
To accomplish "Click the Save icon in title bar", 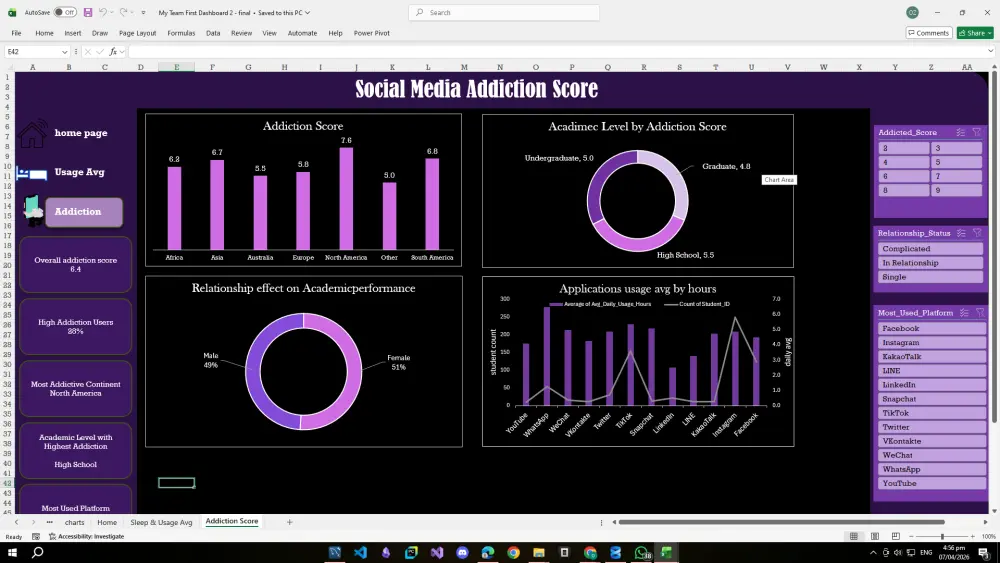I will pos(88,12).
